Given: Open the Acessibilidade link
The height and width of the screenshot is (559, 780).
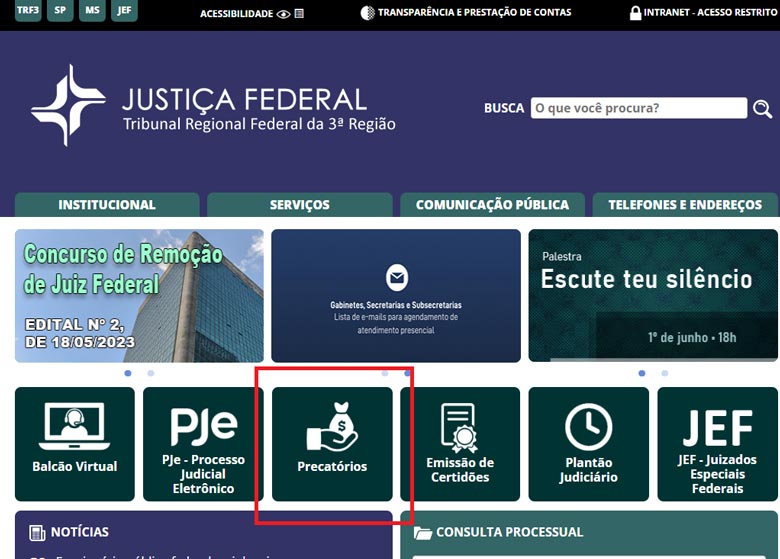Looking at the screenshot, I should coord(236,13).
